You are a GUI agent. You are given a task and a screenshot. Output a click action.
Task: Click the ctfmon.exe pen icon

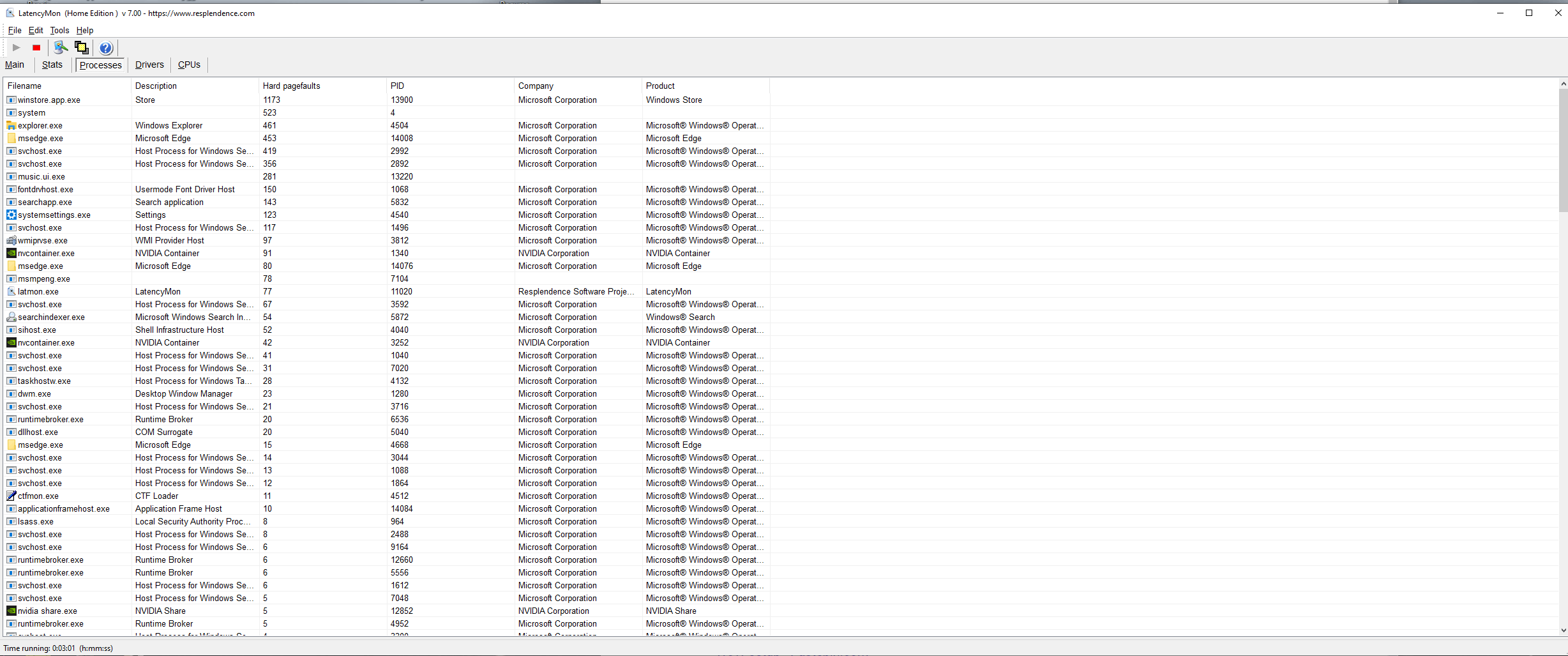click(x=11, y=496)
